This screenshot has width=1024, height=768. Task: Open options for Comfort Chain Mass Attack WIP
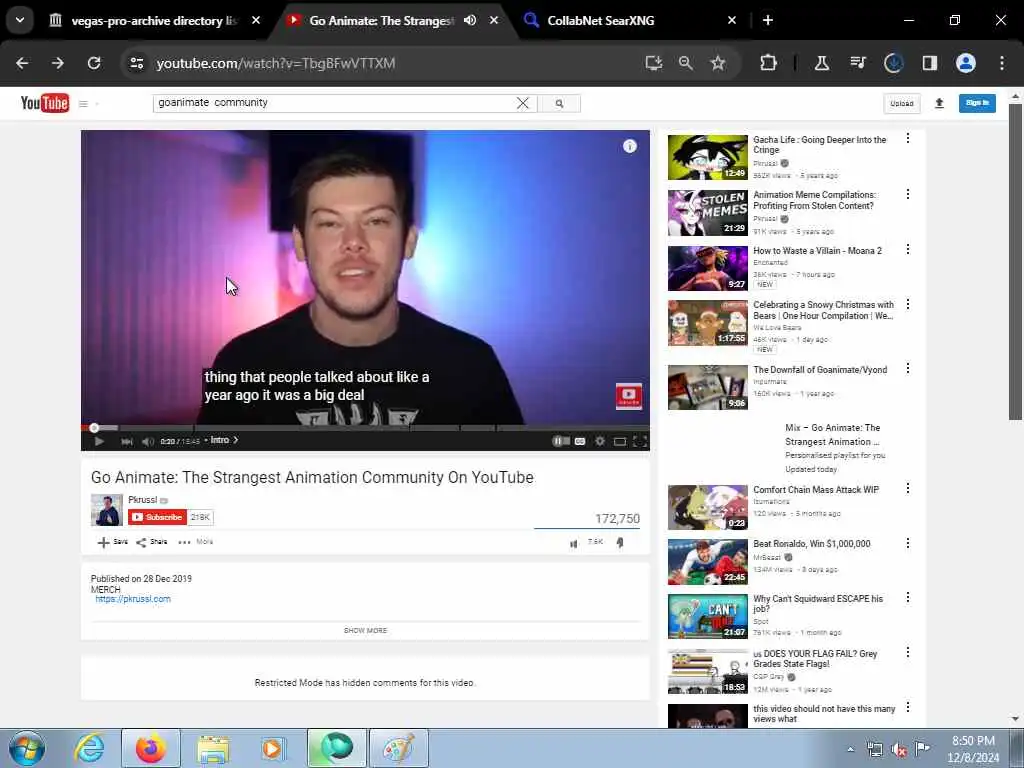[x=908, y=488]
